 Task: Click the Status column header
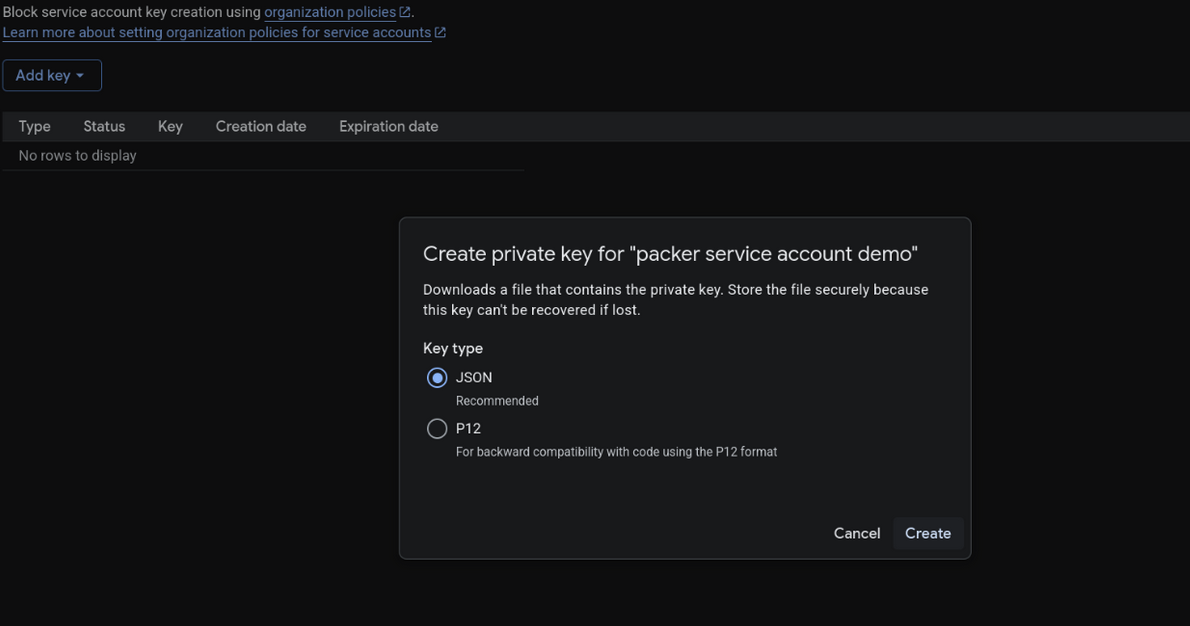tap(104, 126)
